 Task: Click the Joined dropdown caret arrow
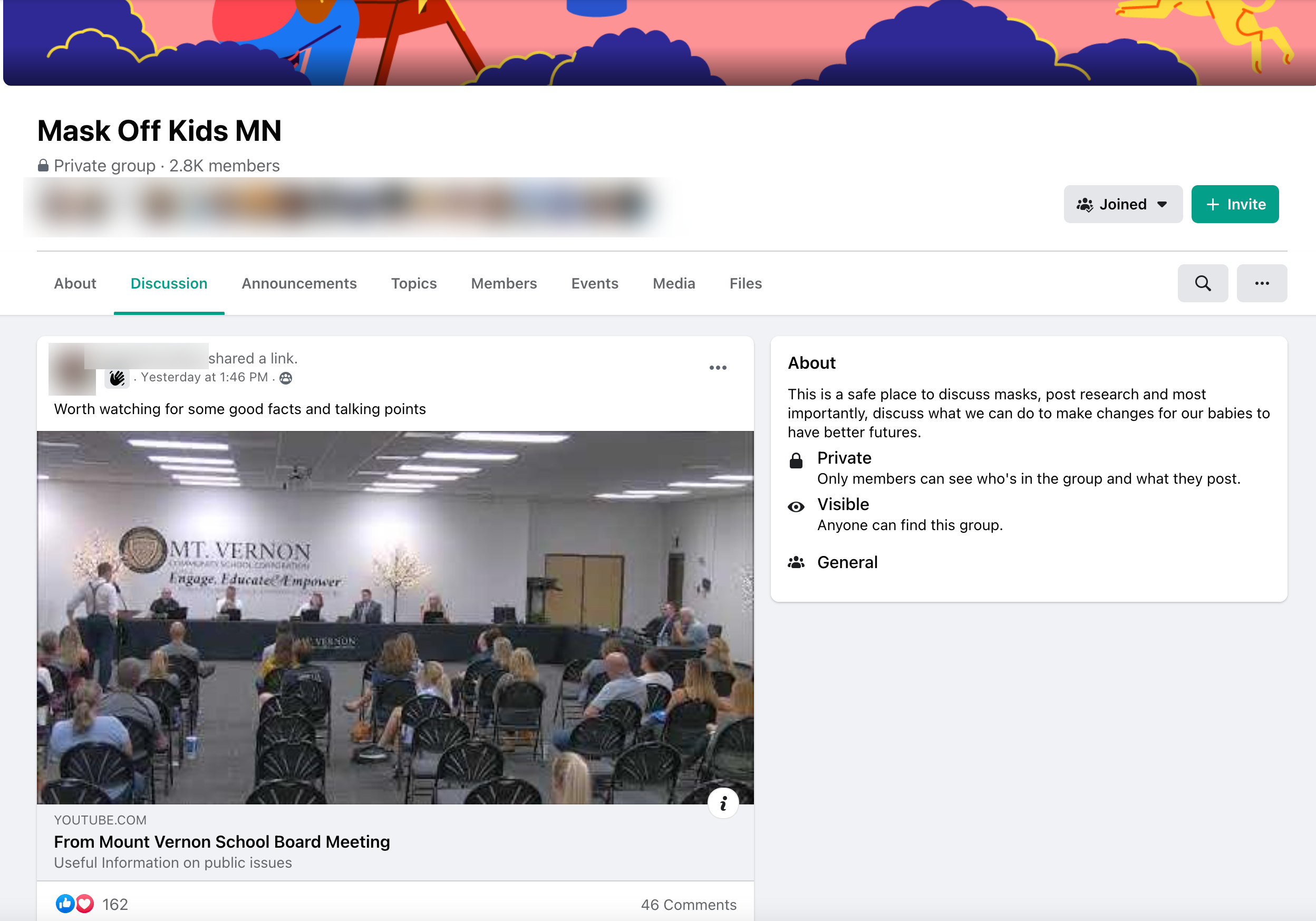1162,205
